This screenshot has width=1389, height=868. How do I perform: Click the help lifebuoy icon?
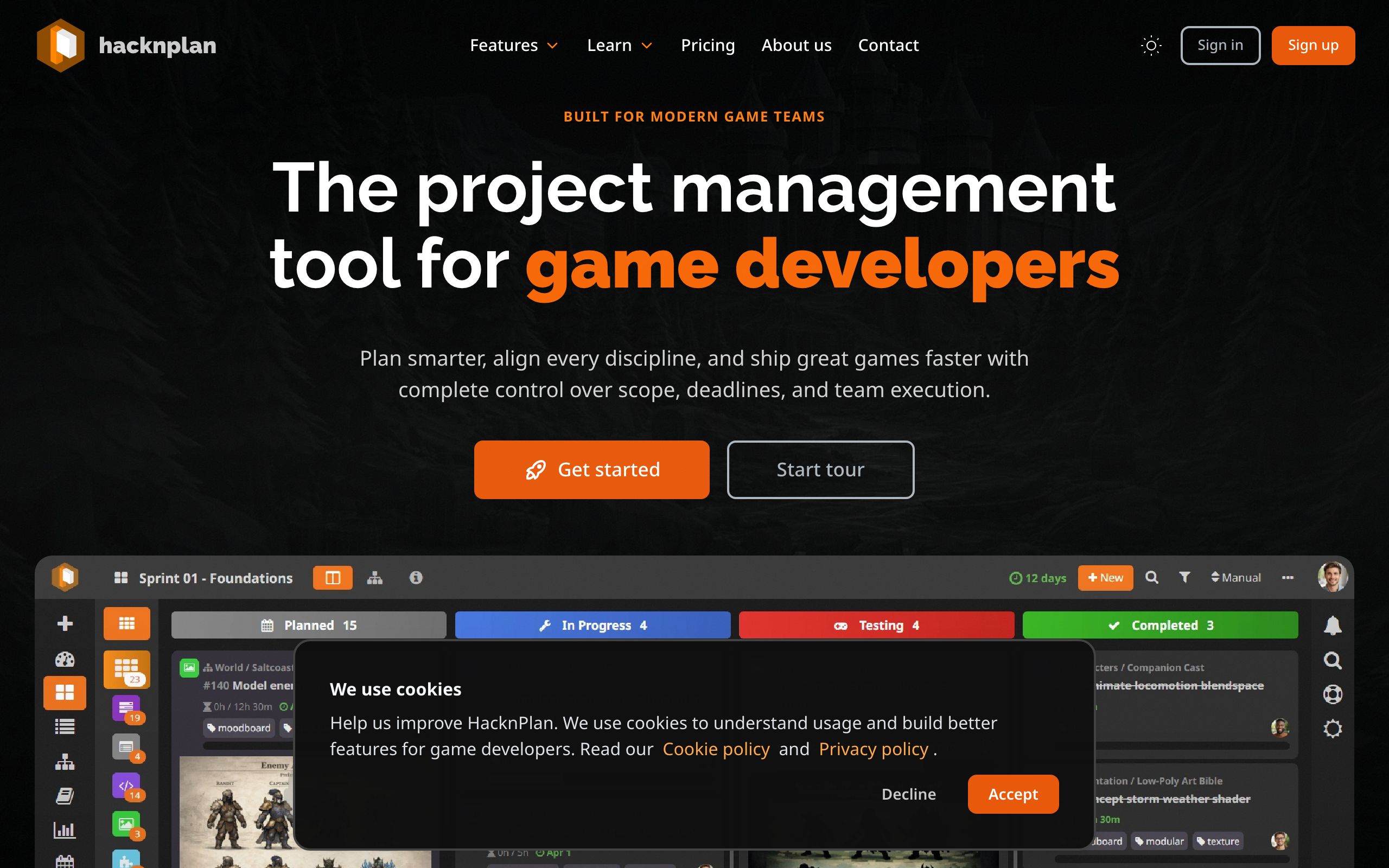1332,694
